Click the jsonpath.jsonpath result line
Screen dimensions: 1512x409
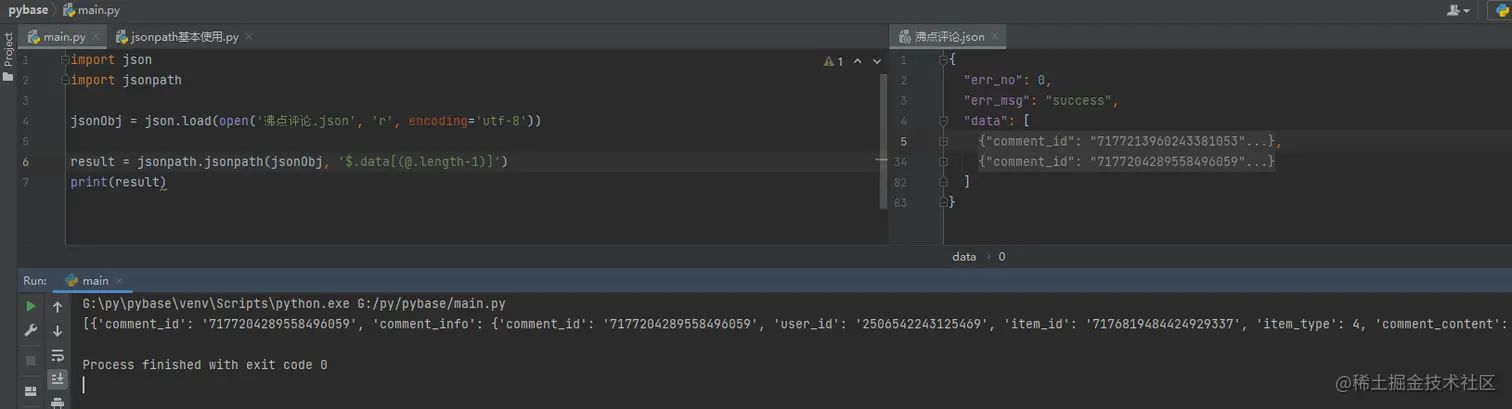coord(290,161)
